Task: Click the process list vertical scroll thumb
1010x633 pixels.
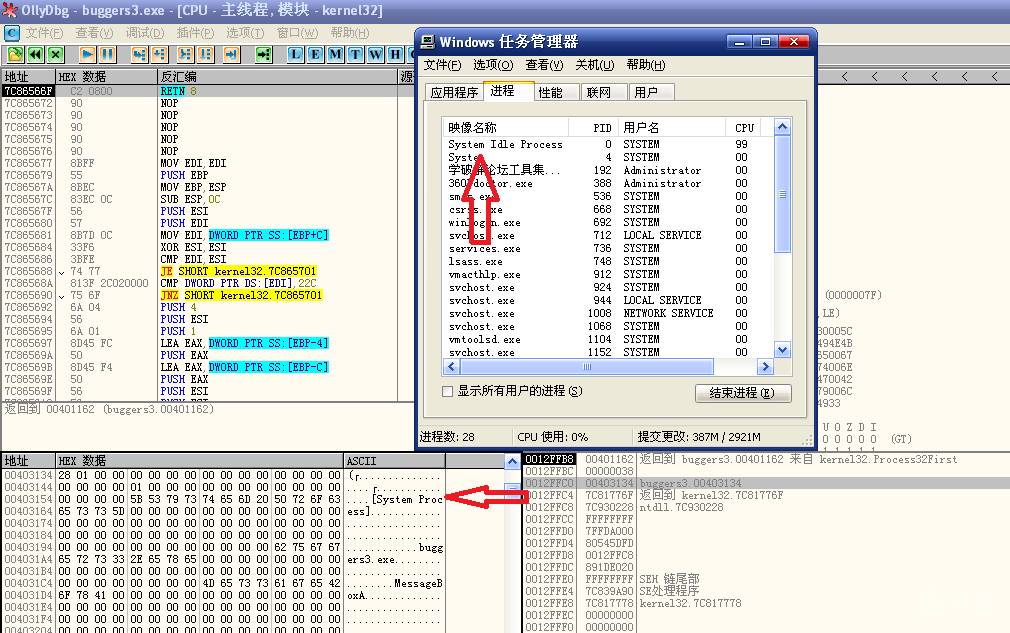Action: 783,193
